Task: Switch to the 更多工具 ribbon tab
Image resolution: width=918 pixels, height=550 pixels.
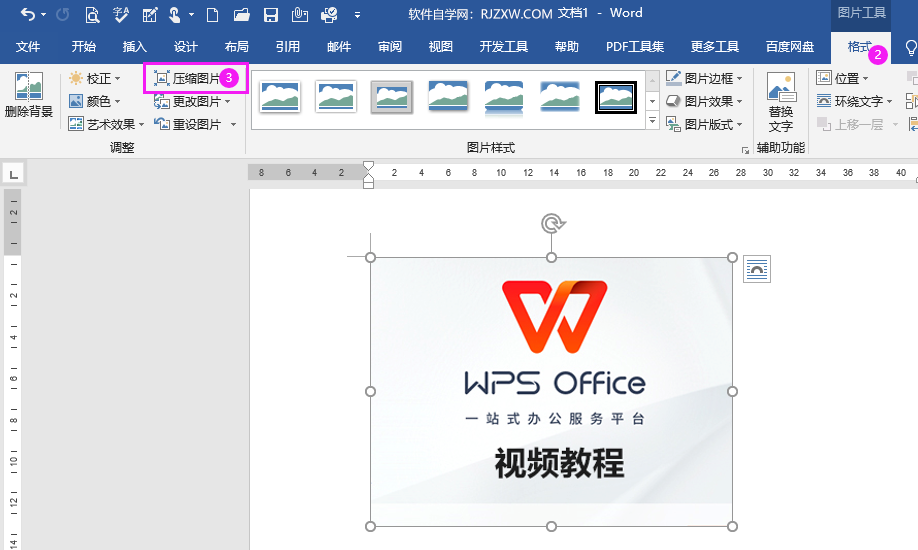Action: [x=715, y=47]
